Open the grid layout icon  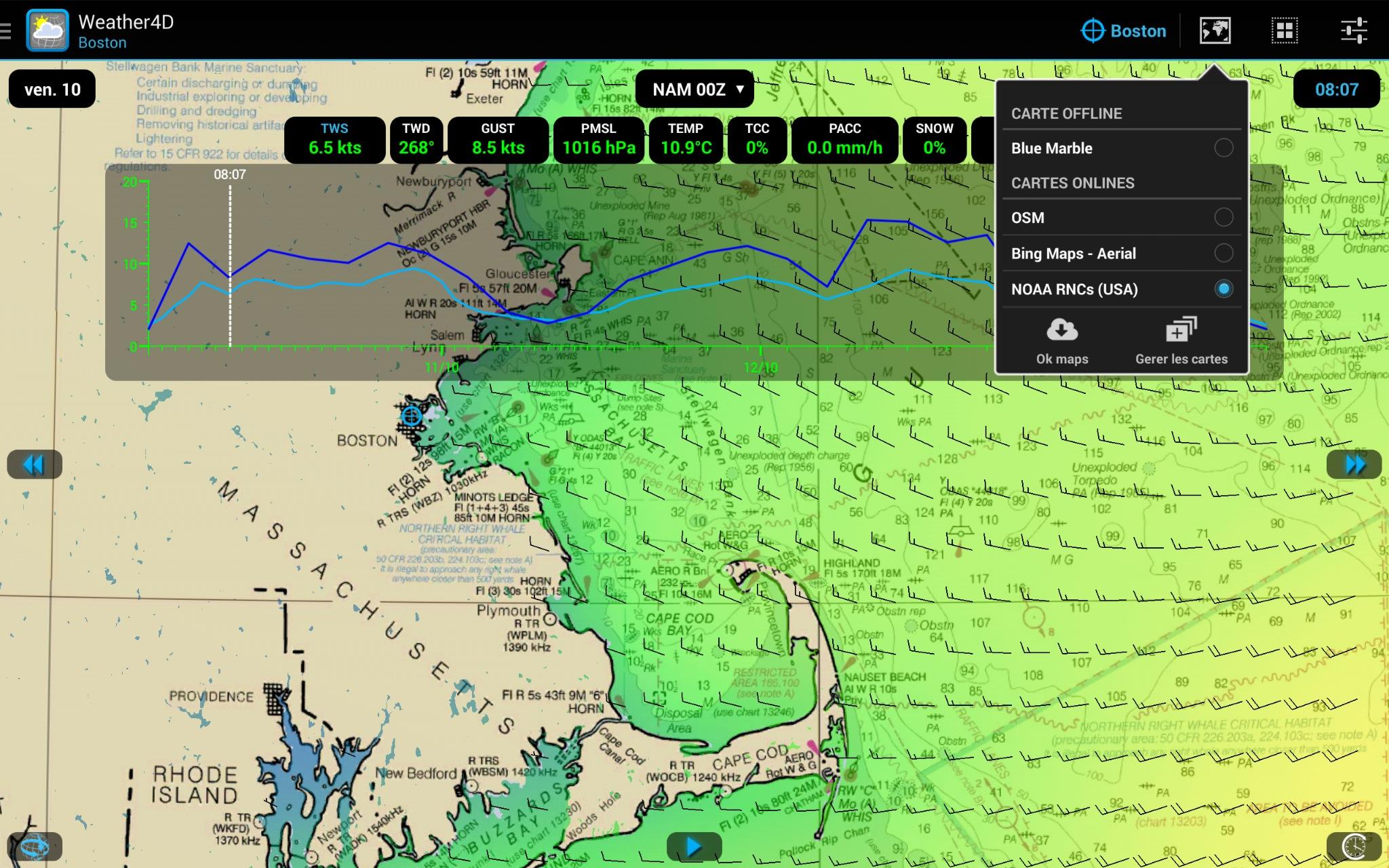[1284, 31]
